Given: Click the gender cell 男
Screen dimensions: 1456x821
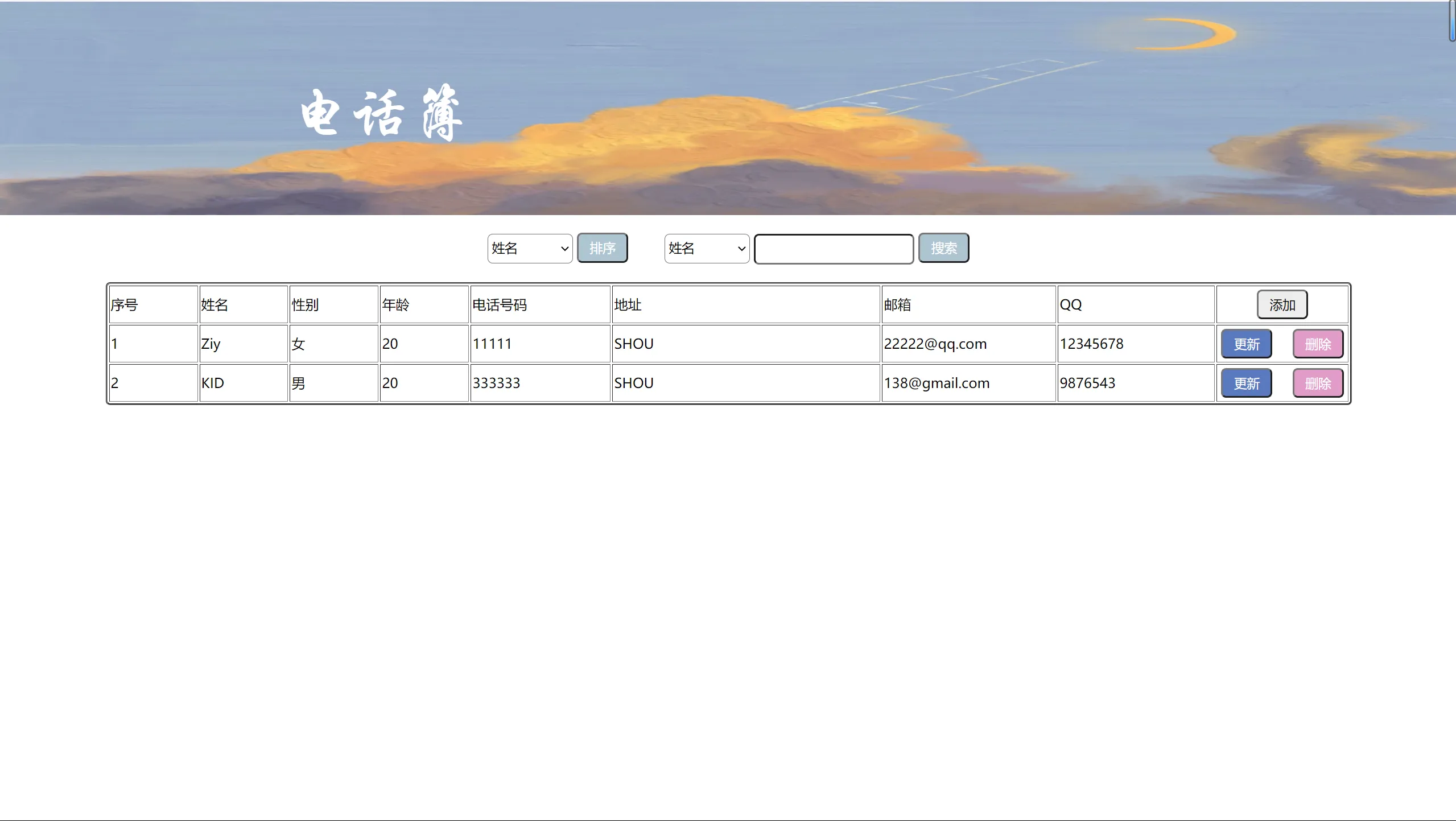Looking at the screenshot, I should pyautogui.click(x=334, y=383).
